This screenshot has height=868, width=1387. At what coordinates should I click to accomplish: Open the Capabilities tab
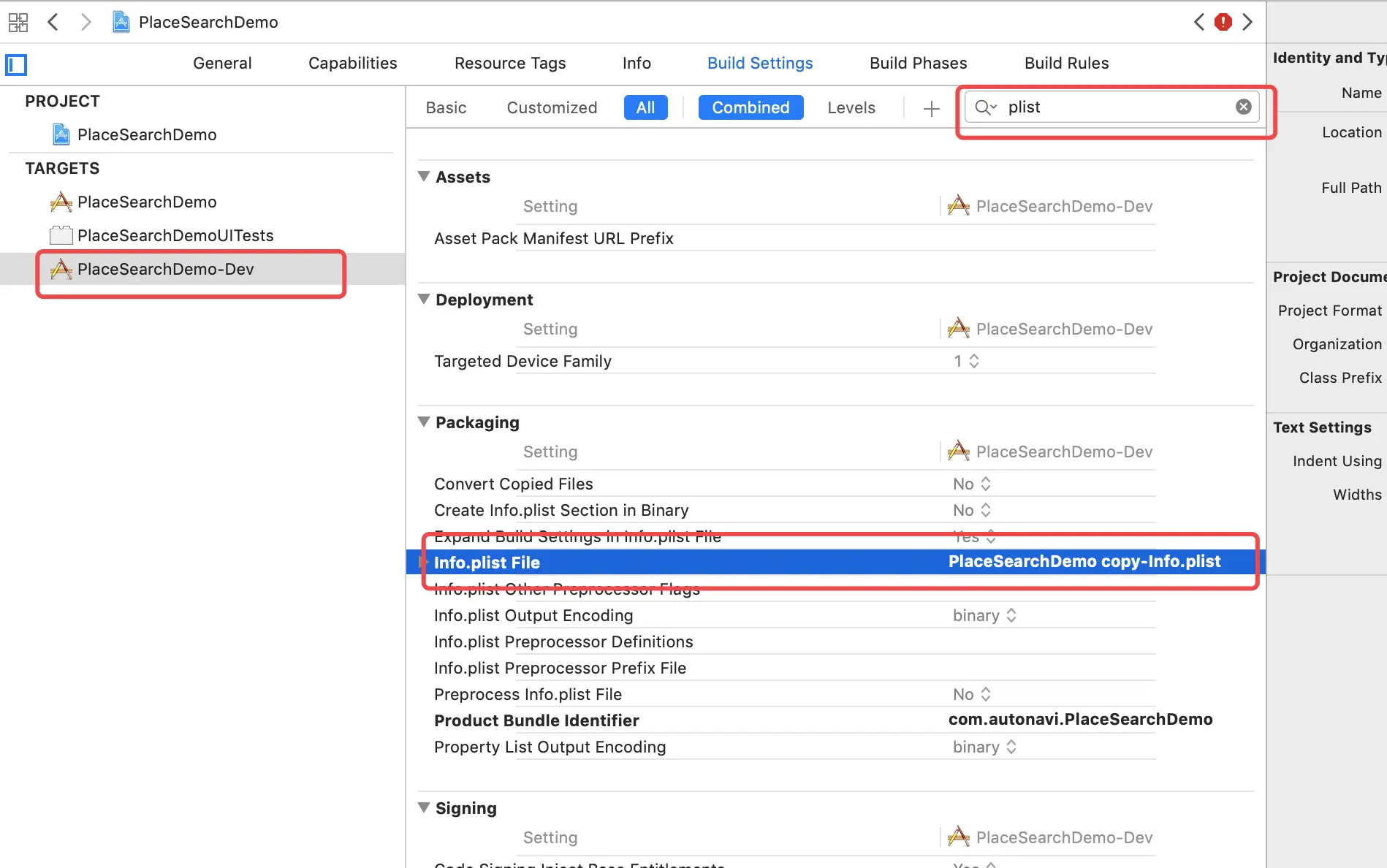click(353, 64)
